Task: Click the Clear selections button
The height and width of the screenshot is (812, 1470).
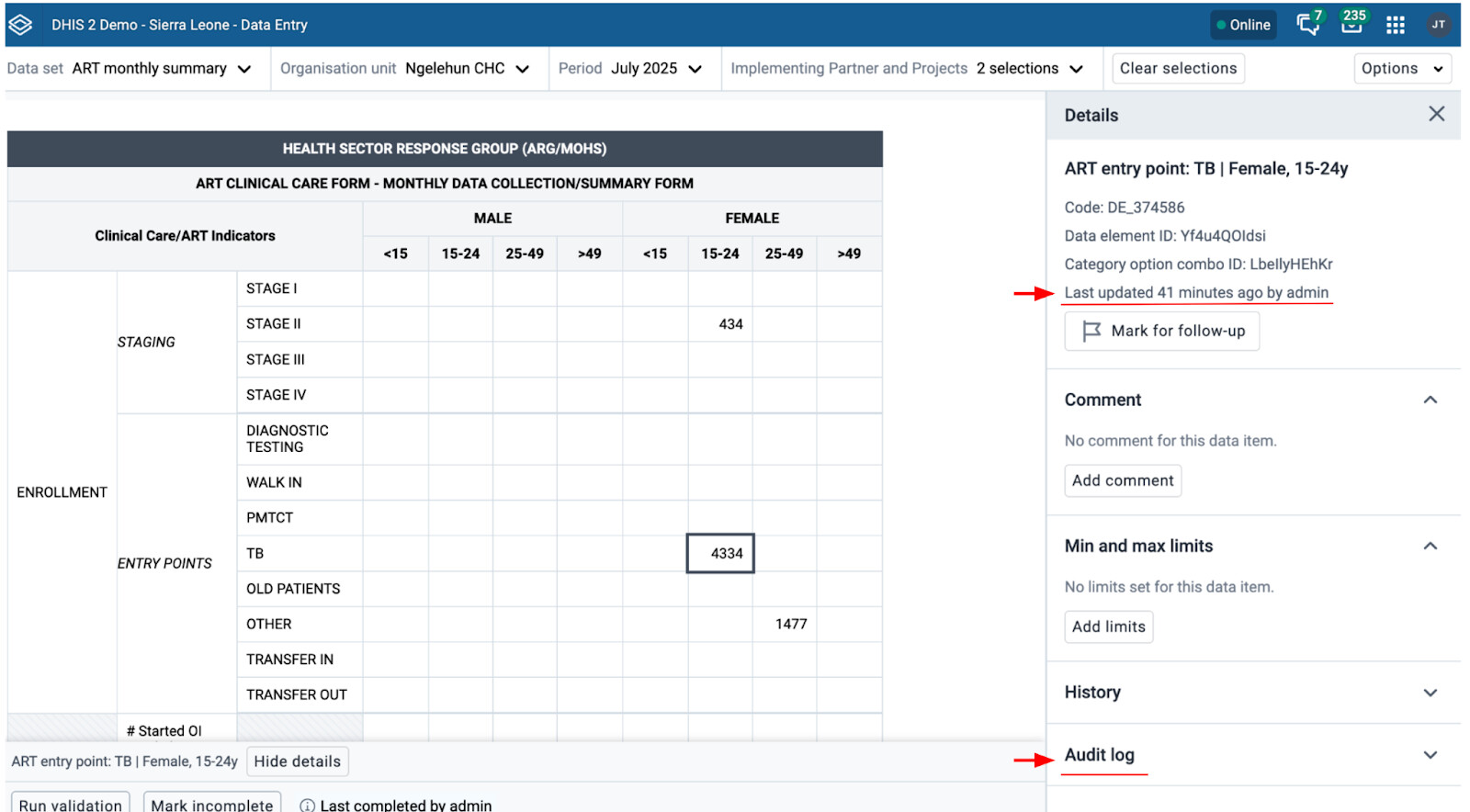Action: point(1178,69)
